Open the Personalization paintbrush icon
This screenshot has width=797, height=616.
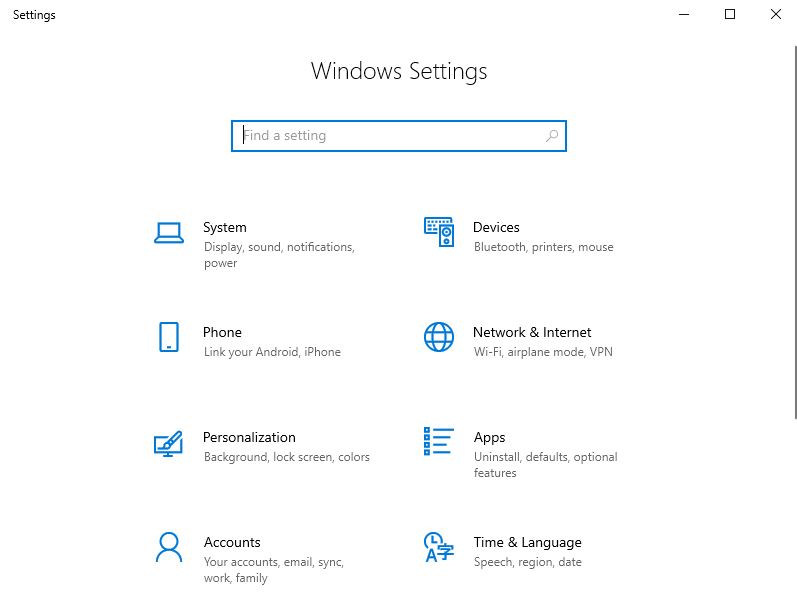[168, 443]
